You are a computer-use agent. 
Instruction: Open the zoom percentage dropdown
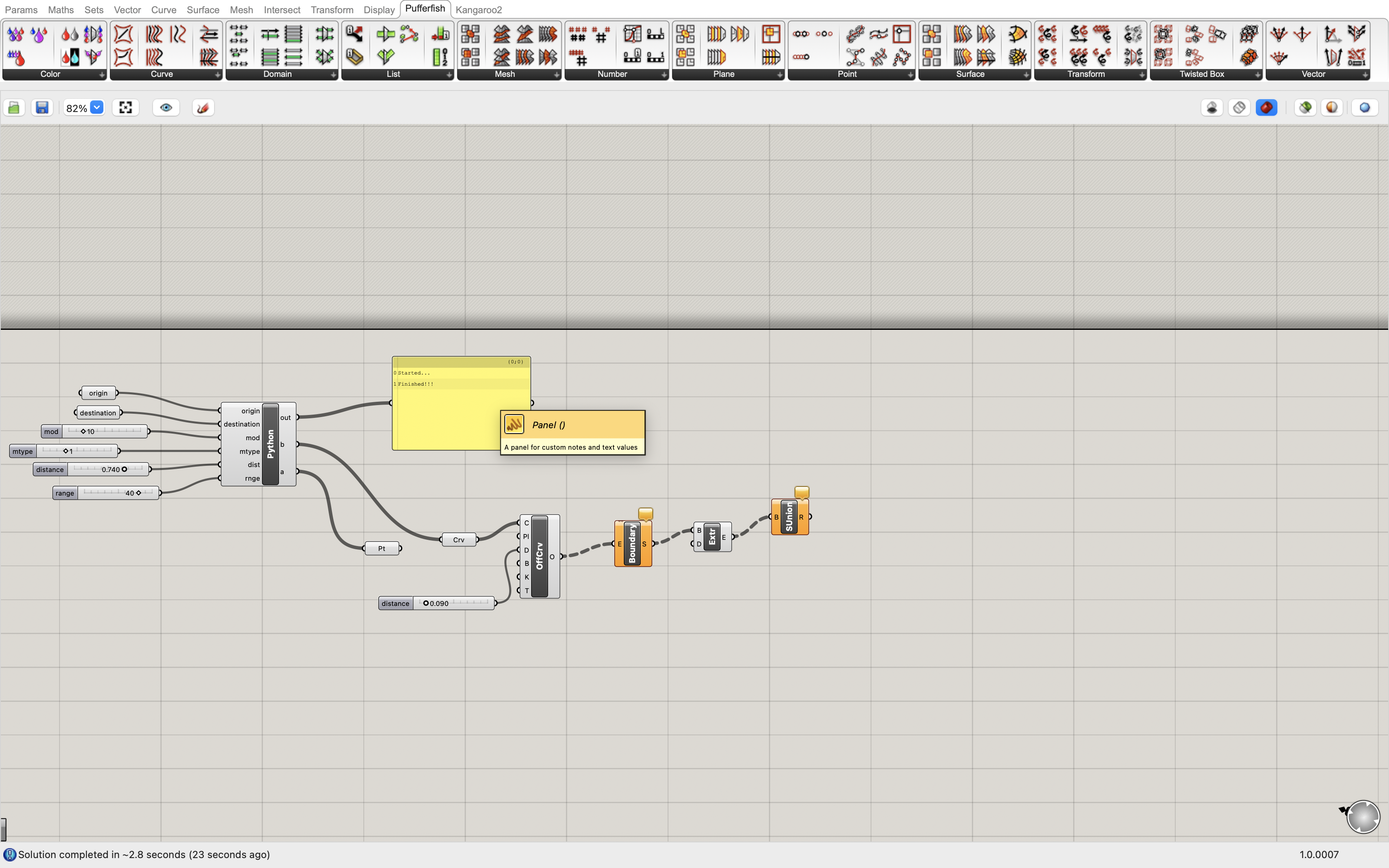pyautogui.click(x=96, y=107)
